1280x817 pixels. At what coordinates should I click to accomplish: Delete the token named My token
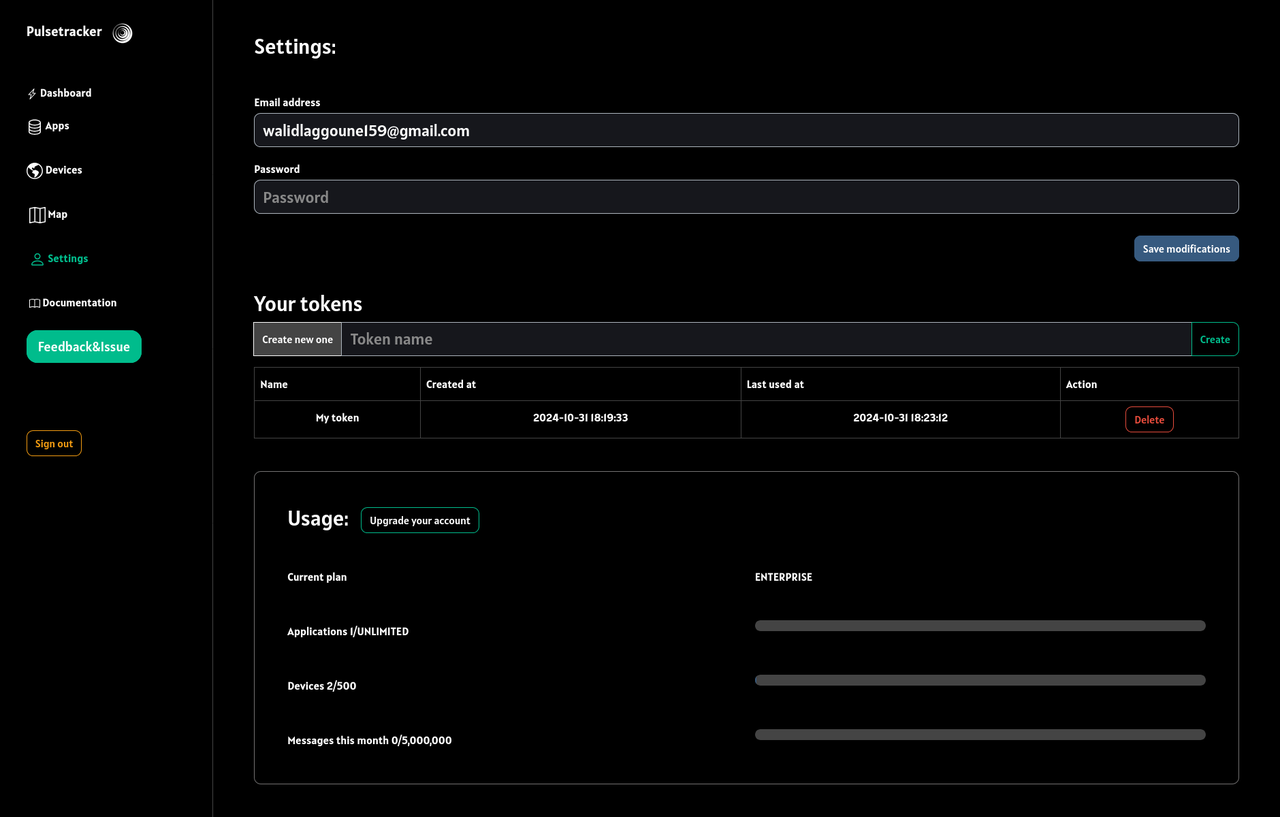click(x=1149, y=419)
